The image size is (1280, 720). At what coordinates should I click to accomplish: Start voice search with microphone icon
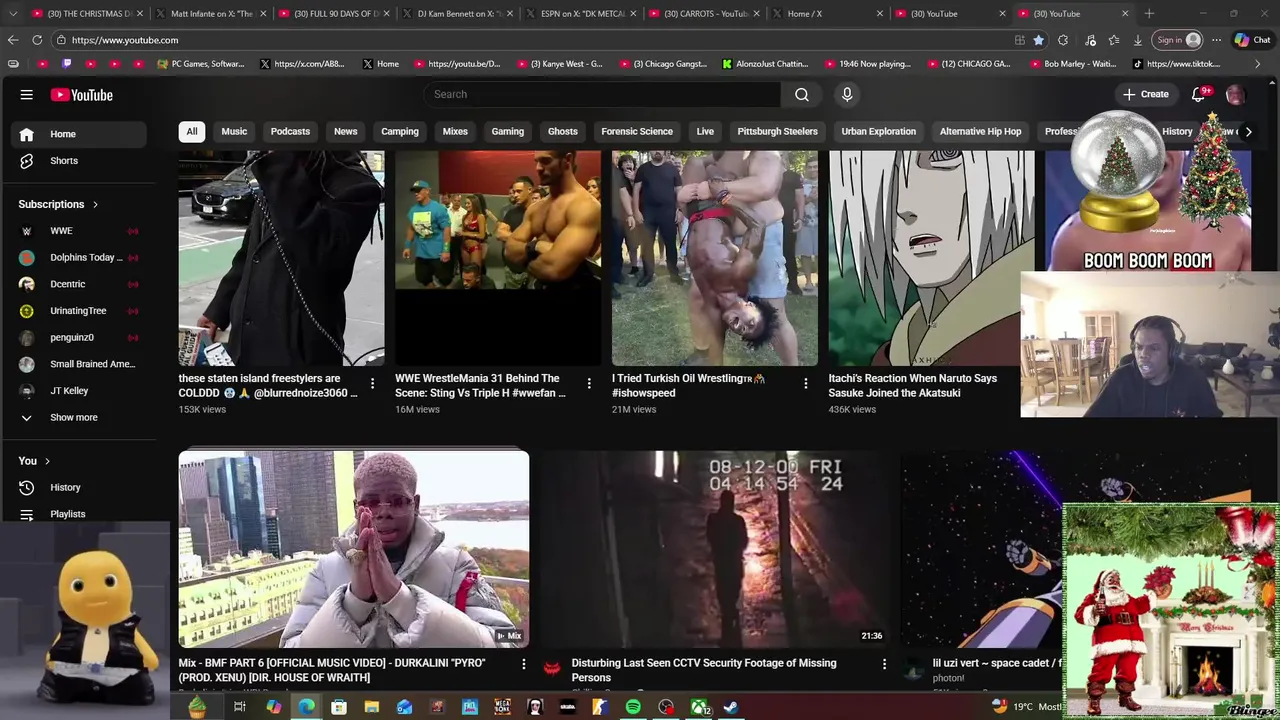(x=847, y=94)
